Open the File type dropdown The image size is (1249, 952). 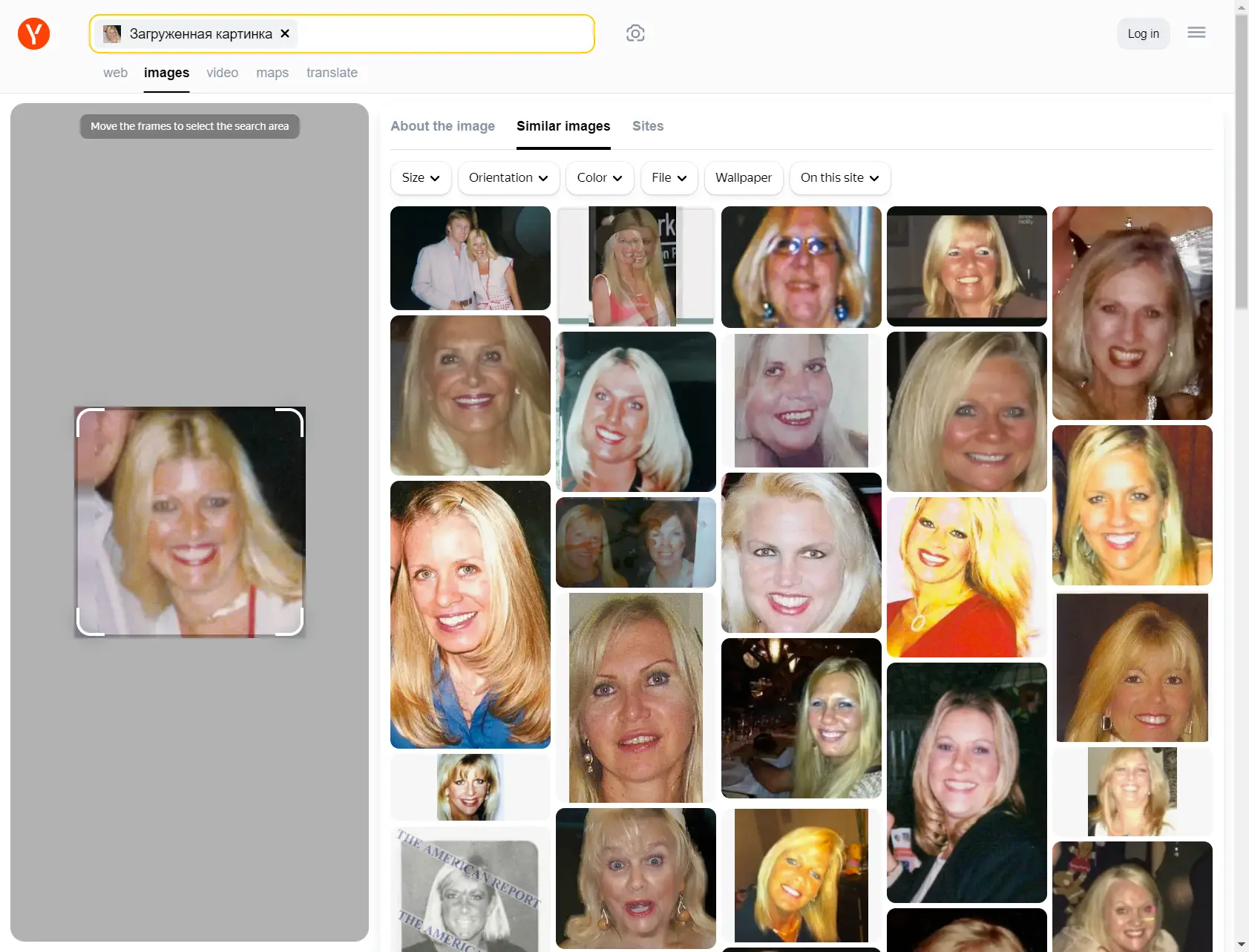669,178
